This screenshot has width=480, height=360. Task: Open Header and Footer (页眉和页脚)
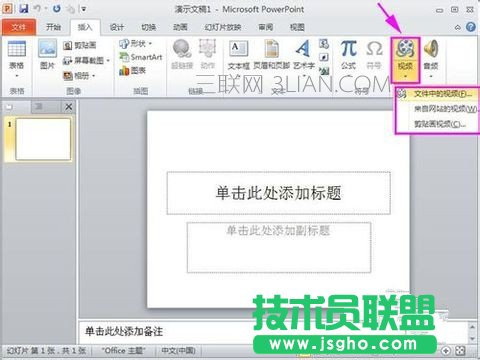[272, 55]
